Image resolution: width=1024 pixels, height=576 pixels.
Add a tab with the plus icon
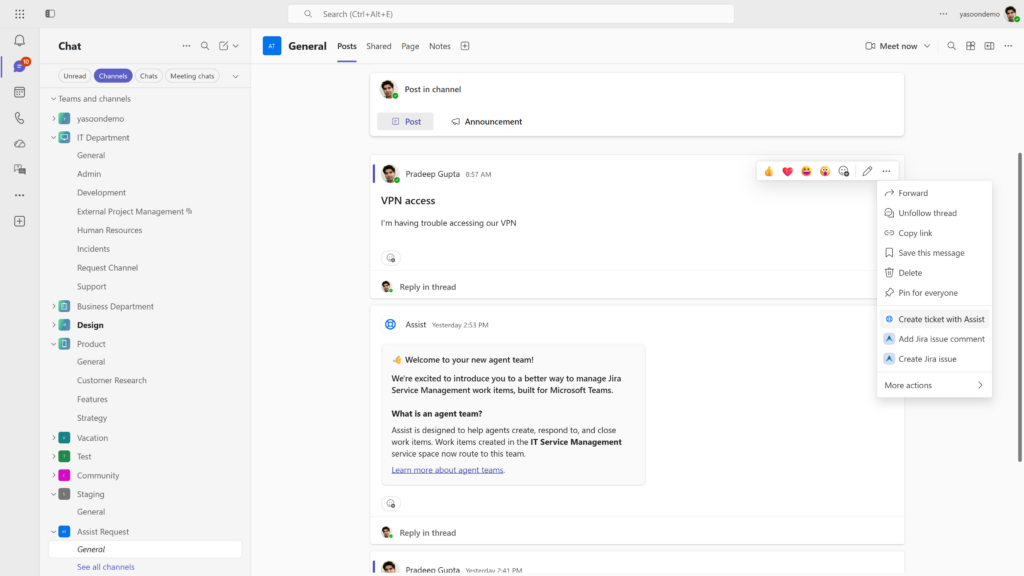(465, 46)
